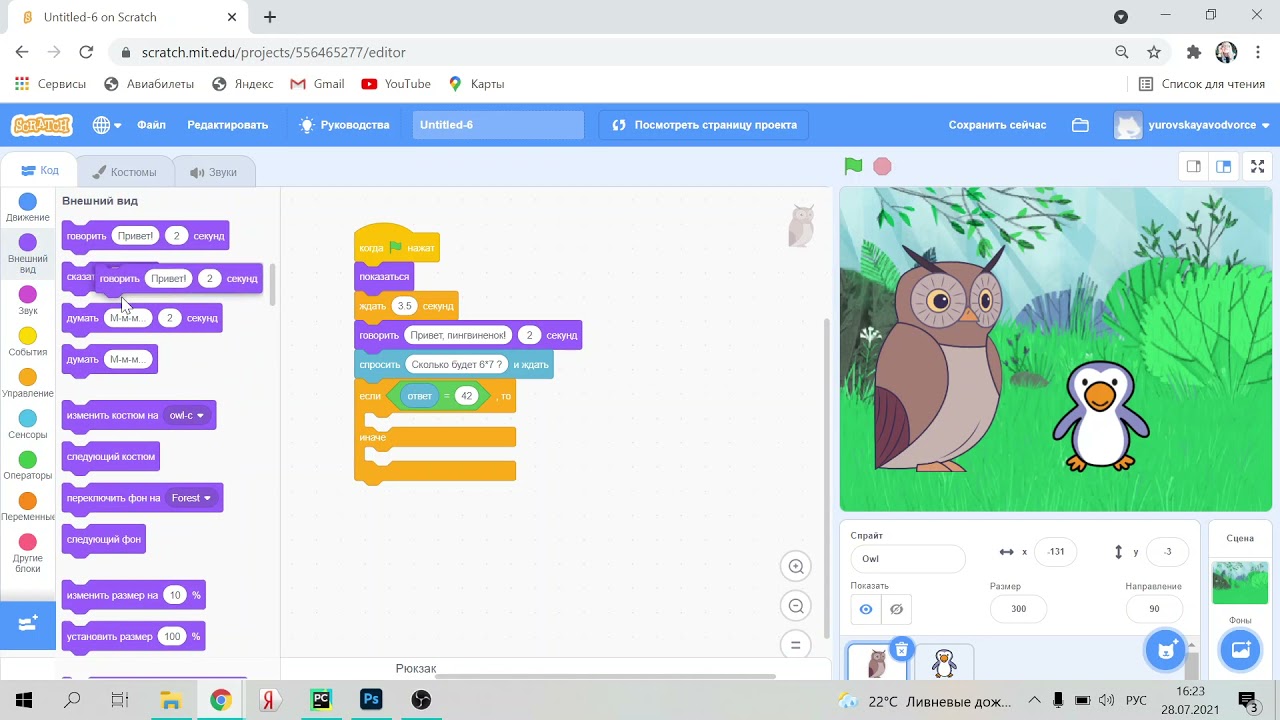Click Посмотреть страницу проекта button
This screenshot has height=720, width=1280.
[704, 125]
